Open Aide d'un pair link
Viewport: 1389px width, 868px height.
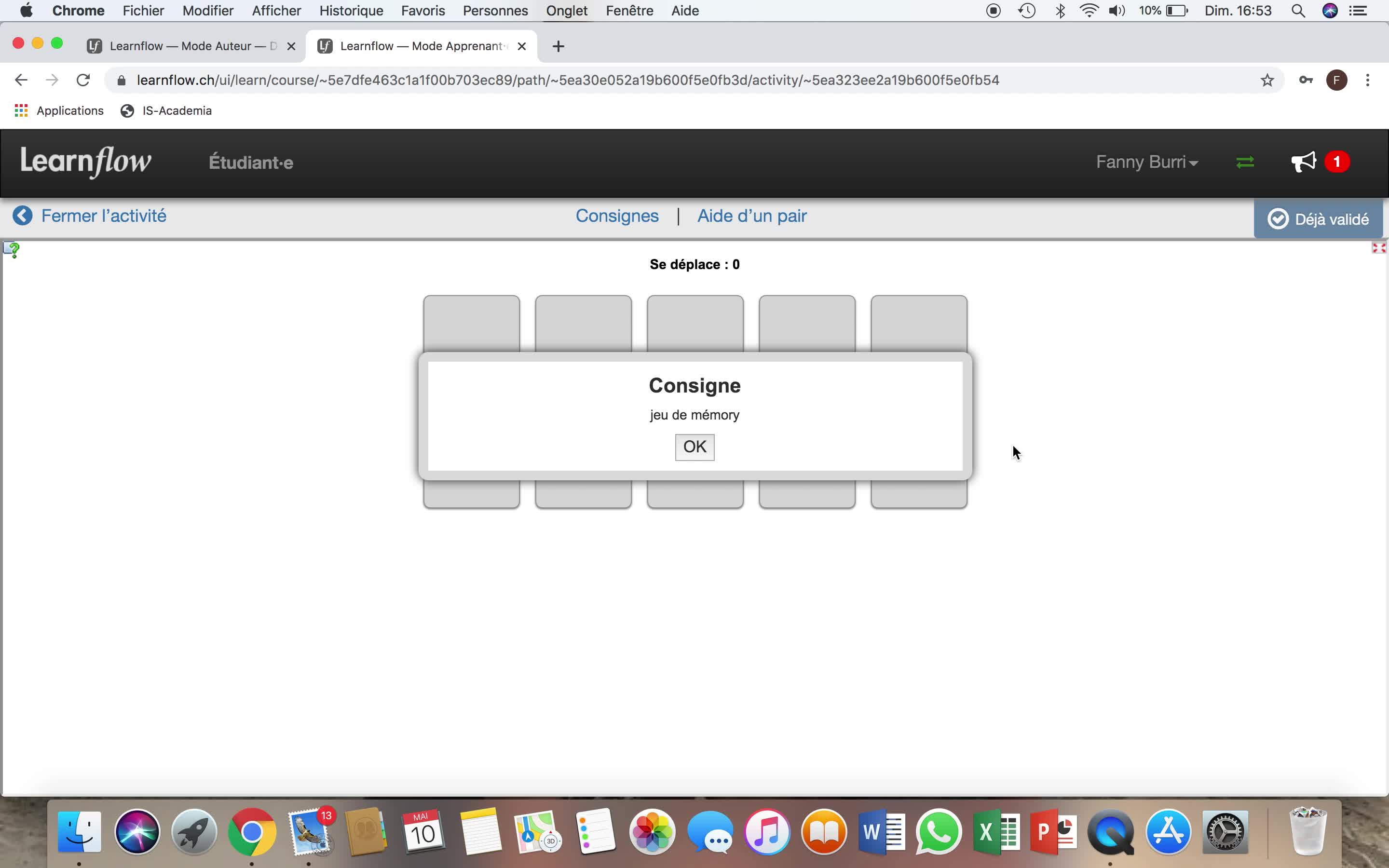pyautogui.click(x=751, y=216)
